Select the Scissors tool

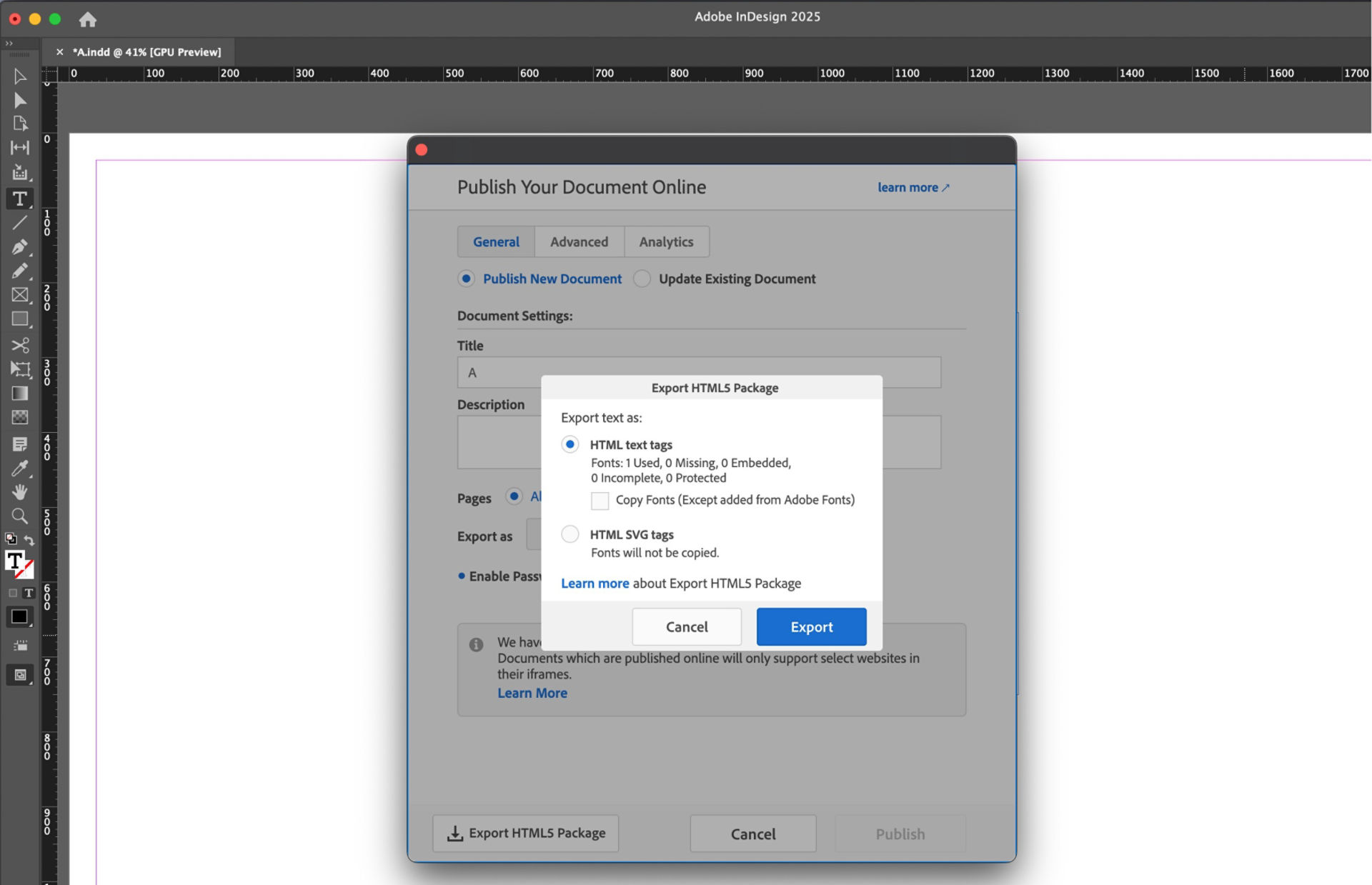19,346
